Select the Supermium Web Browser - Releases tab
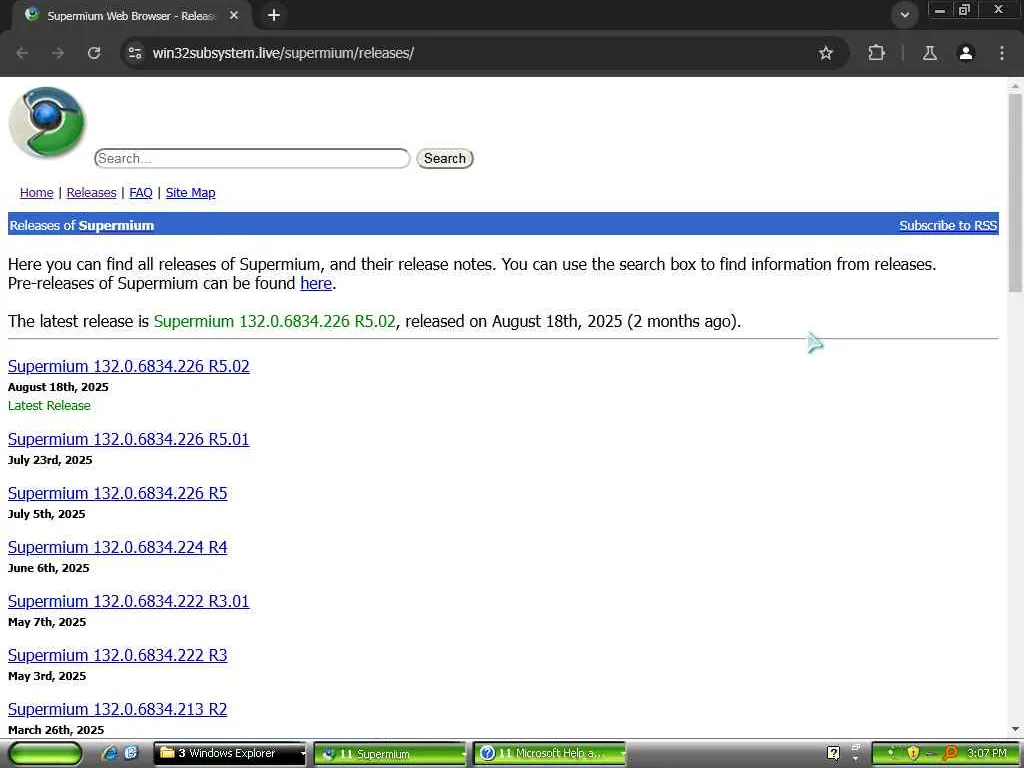Viewport: 1024px width, 768px height. 131,16
